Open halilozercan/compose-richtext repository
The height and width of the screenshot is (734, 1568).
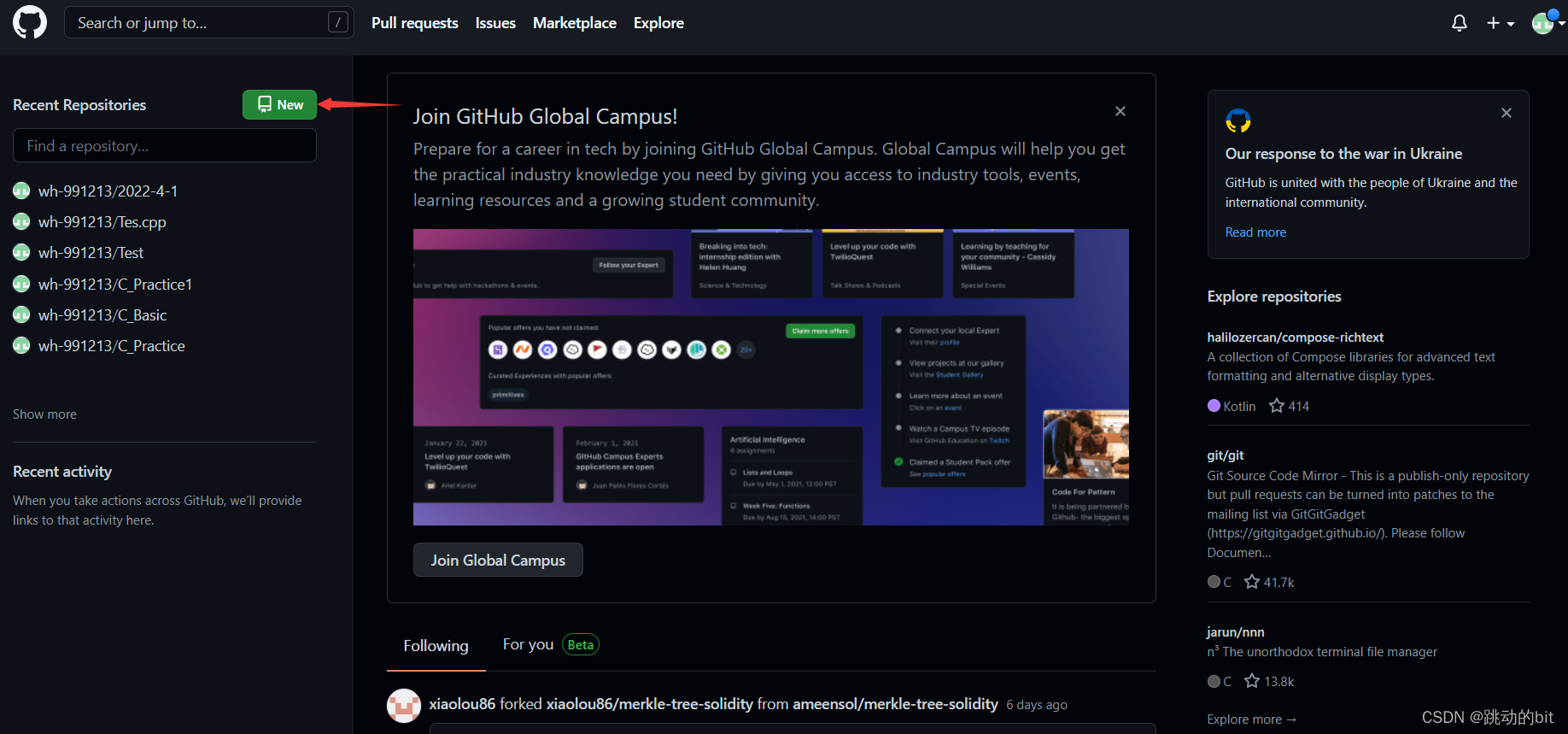click(x=1296, y=338)
